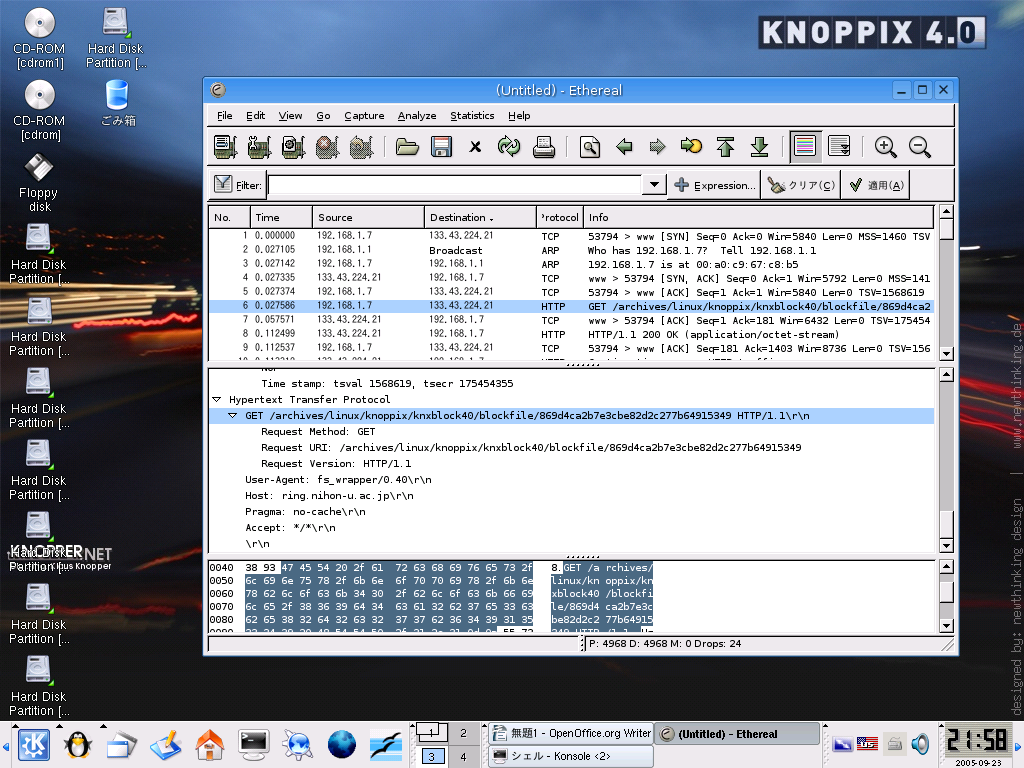Screen dimensions: 1024x768
Task: Close the capture file using X icon
Action: pyautogui.click(x=475, y=146)
